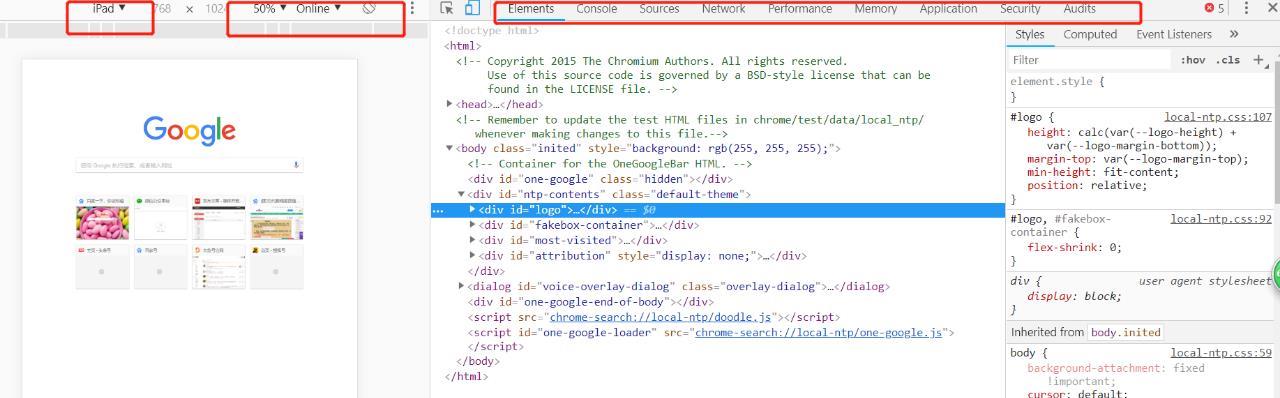Expand the voice-overlay-dialog node
Screen dimensions: 1280x398
click(462, 286)
